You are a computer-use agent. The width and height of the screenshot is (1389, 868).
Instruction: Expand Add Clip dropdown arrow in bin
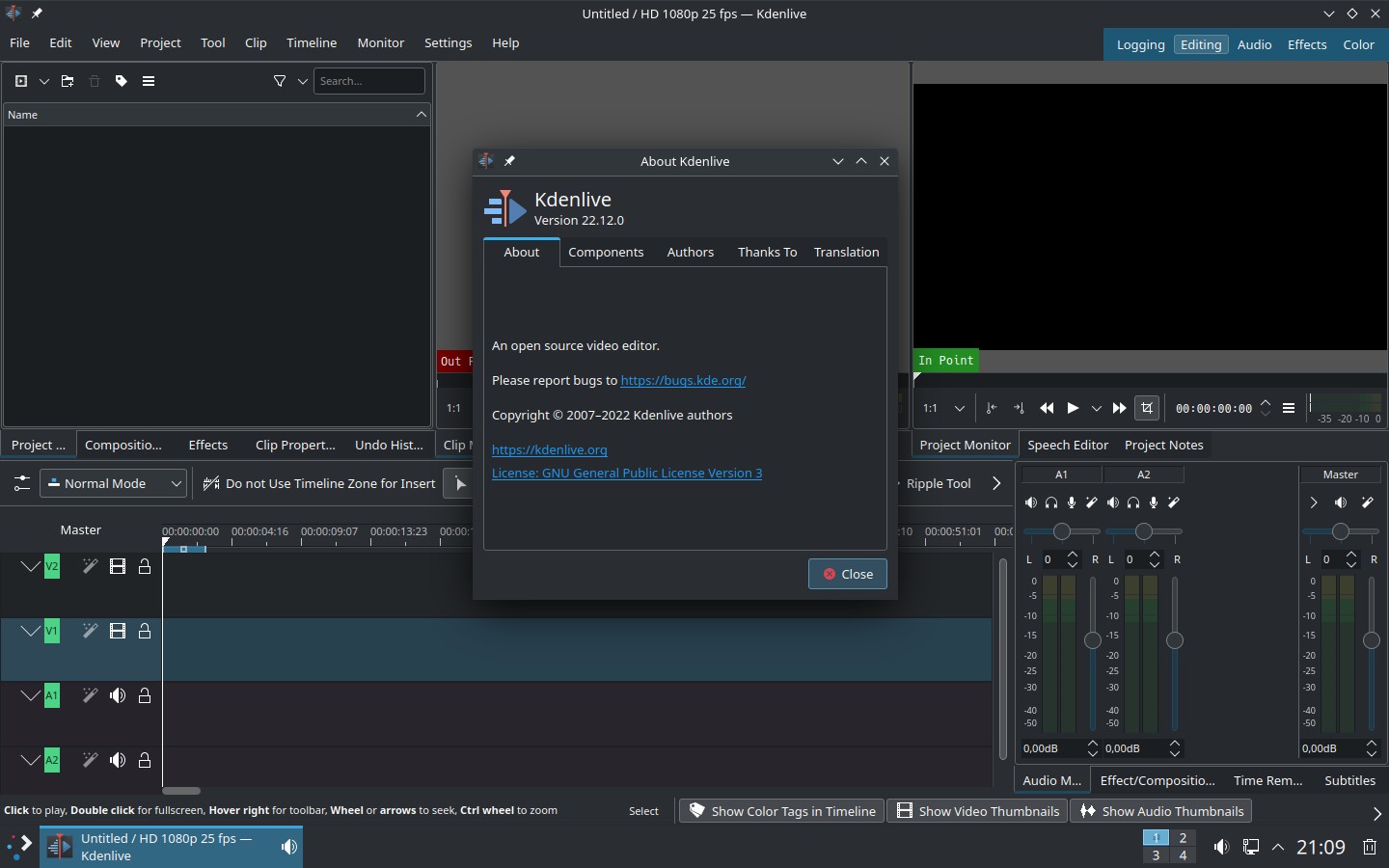44,81
